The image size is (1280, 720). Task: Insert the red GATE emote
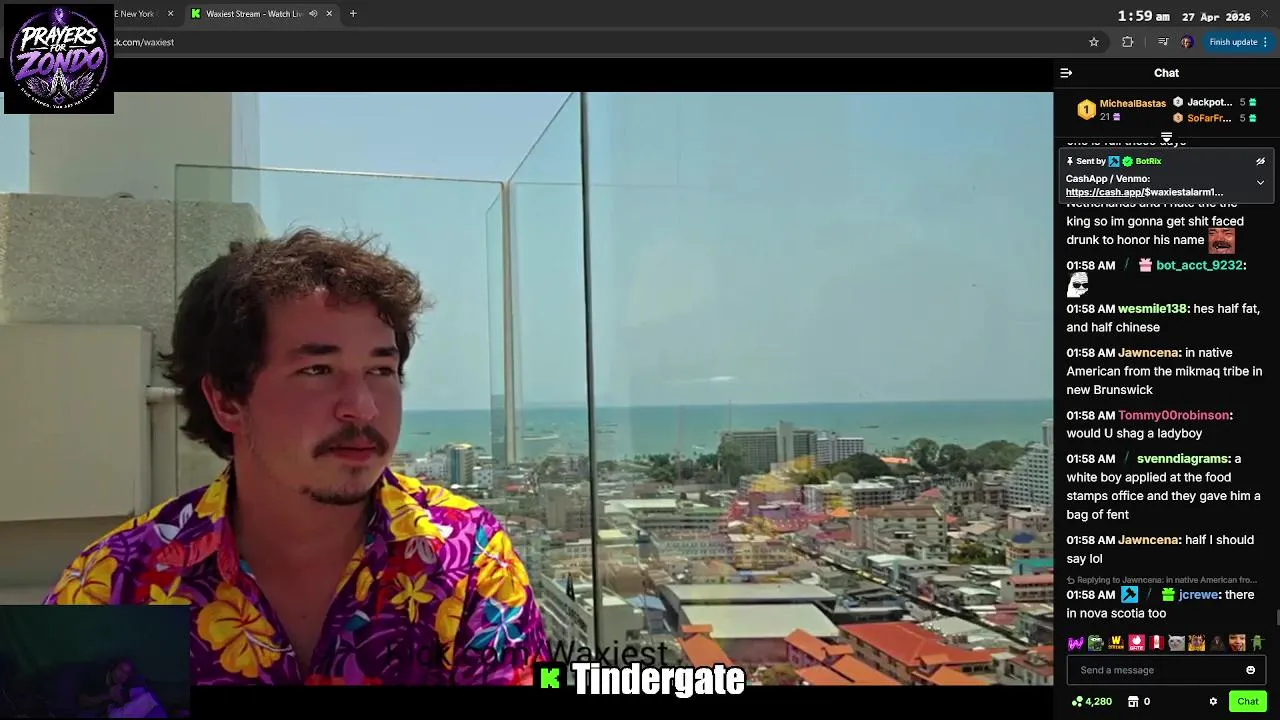[1136, 643]
